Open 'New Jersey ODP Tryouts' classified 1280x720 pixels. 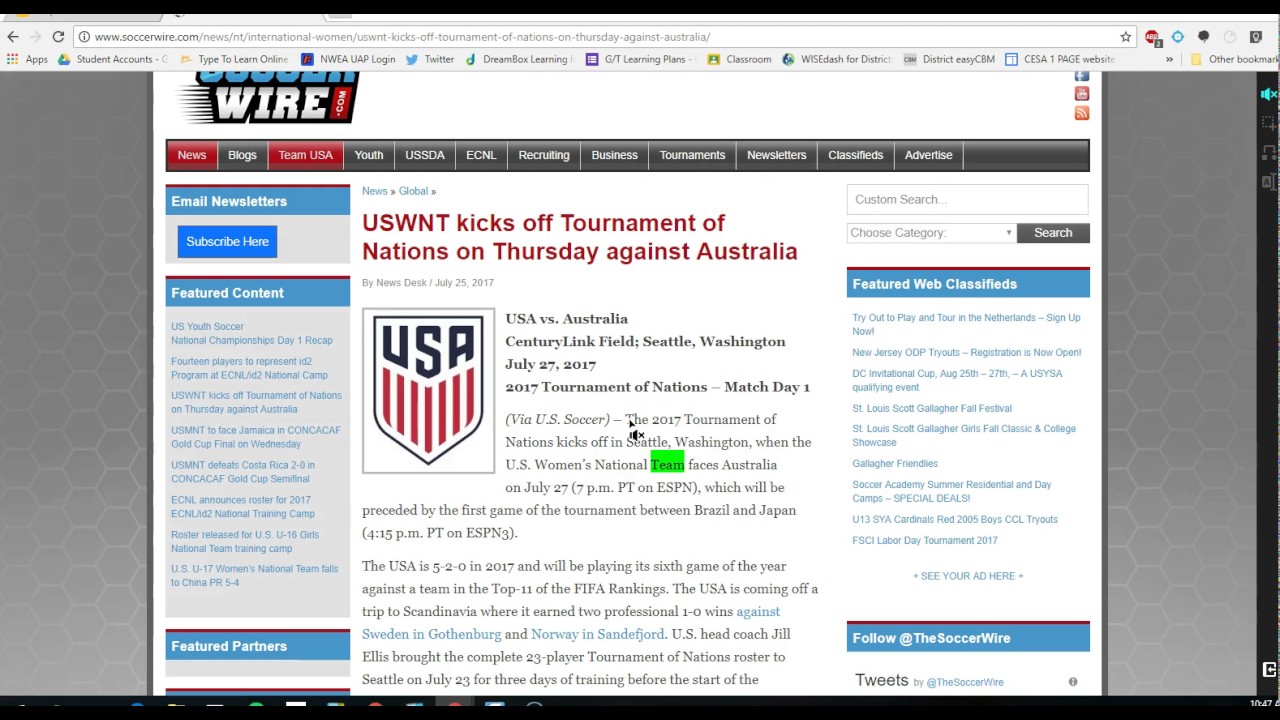(x=967, y=352)
